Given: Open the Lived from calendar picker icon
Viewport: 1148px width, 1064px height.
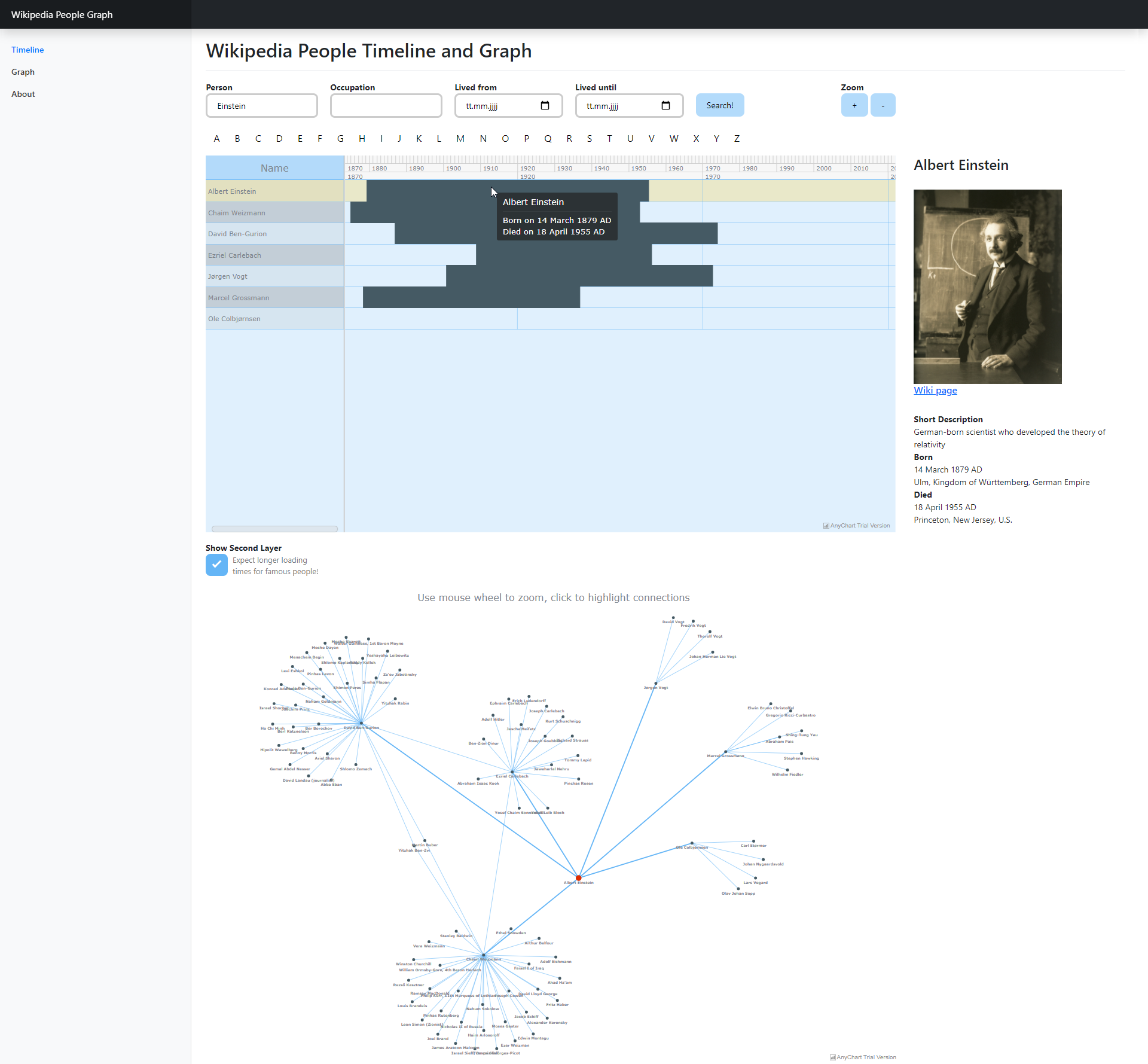Looking at the screenshot, I should click(545, 106).
